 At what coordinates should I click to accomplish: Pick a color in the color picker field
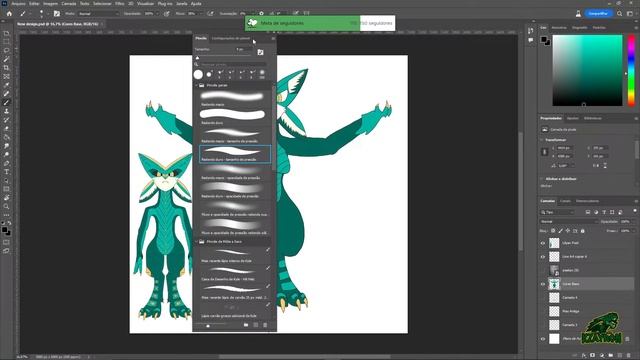click(x=587, y=70)
